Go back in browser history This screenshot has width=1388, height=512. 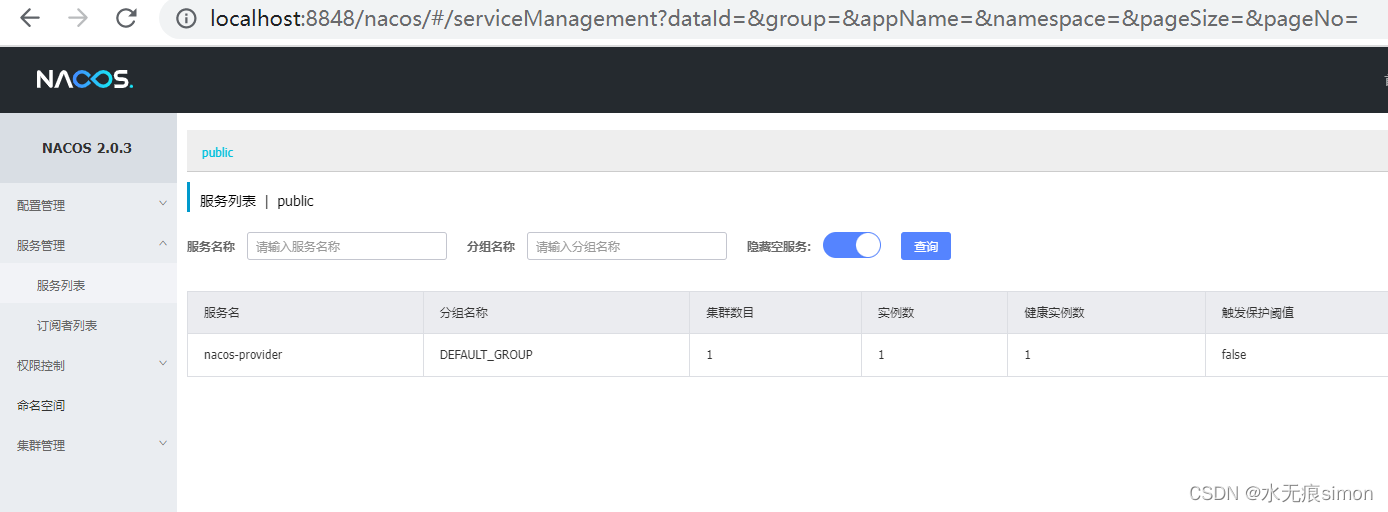[30, 18]
